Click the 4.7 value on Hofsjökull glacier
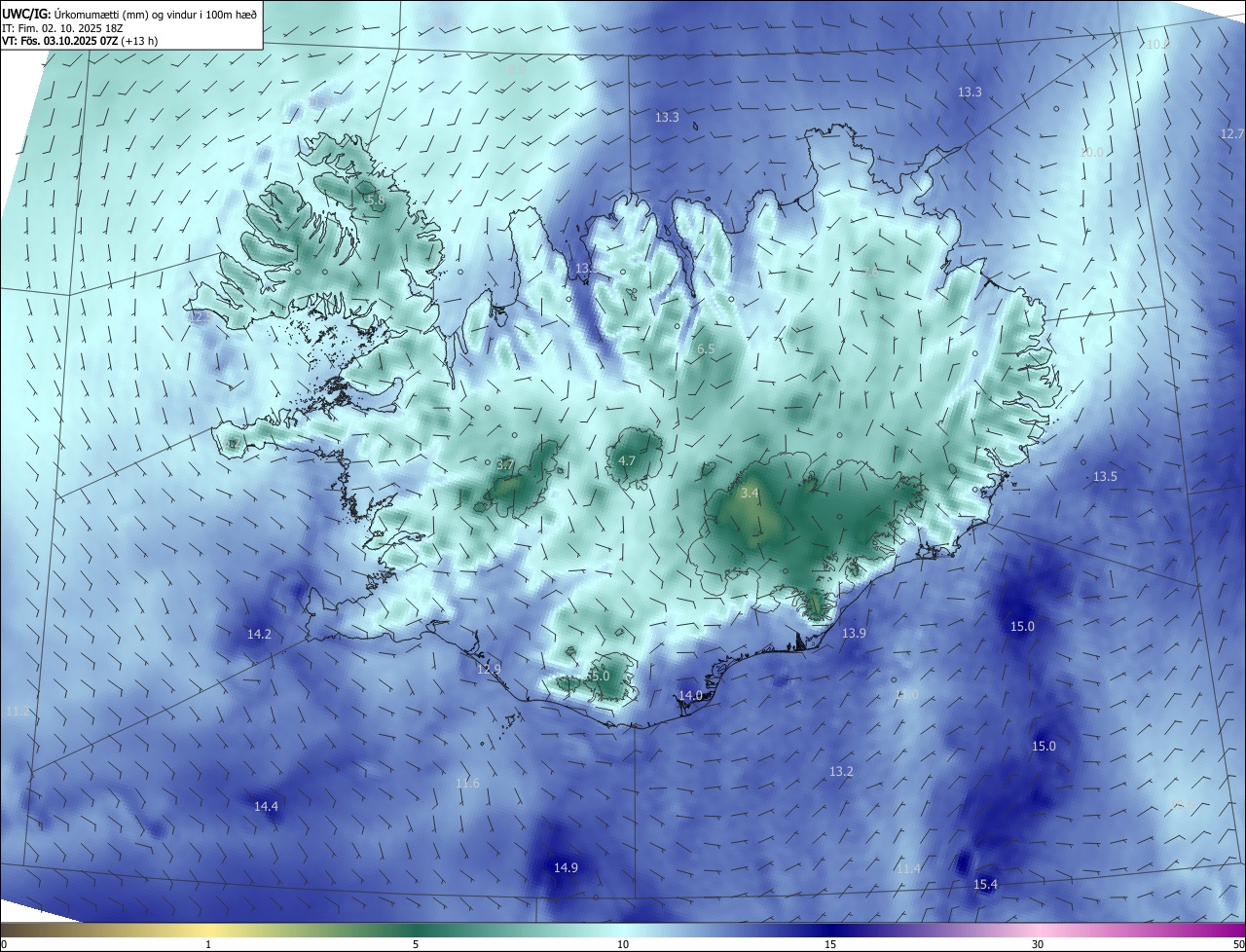This screenshot has height=952, width=1246. pos(627,460)
